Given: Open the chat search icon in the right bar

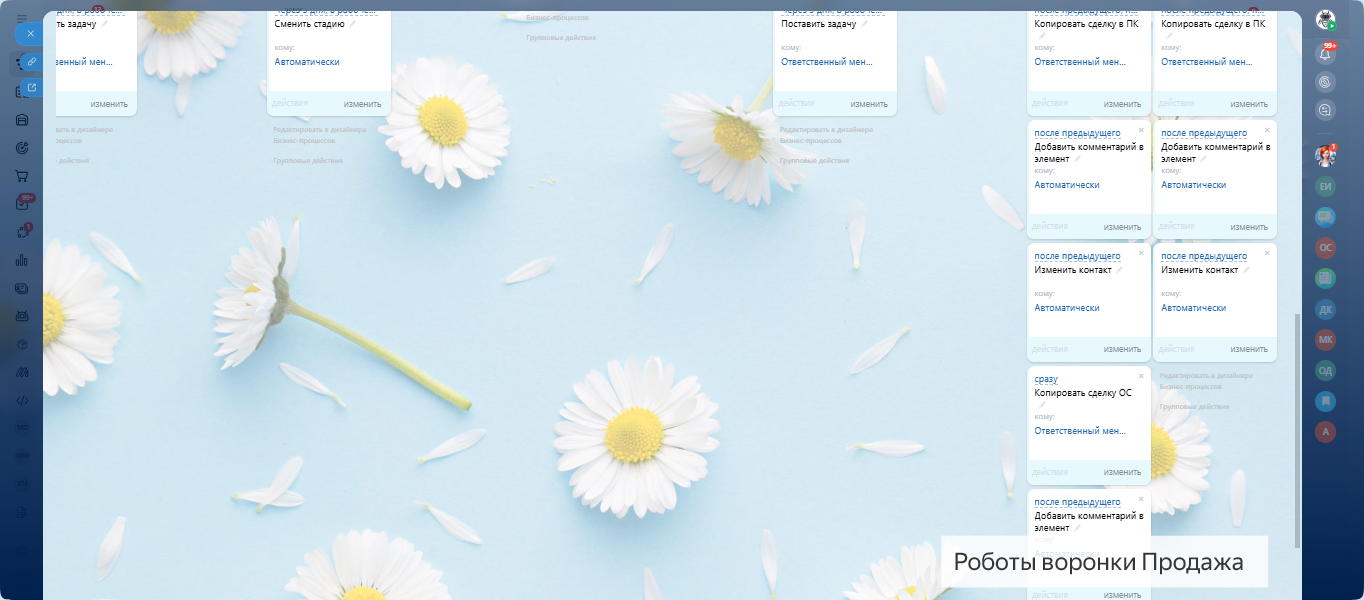Looking at the screenshot, I should 1325,110.
